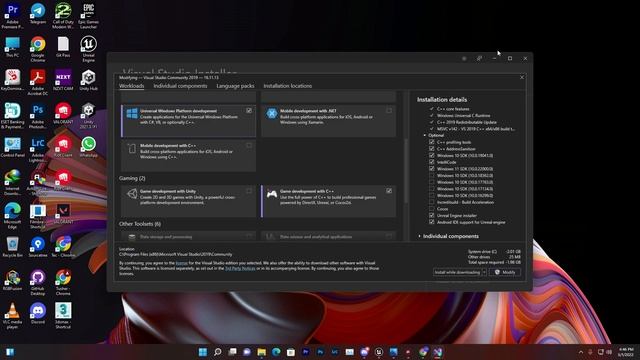Viewport: 640px width, 360px height.
Task: Open Sourcetree desktop shortcut
Action: 38,247
